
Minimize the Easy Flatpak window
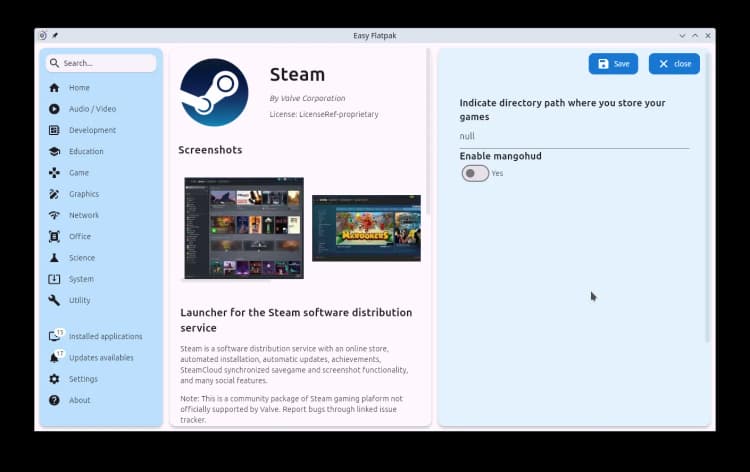tap(683, 36)
